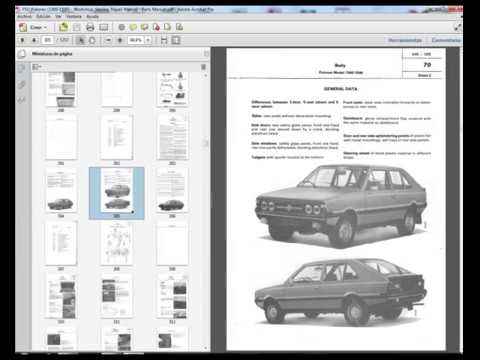Image resolution: width=480 pixels, height=360 pixels.
Task: Click the top car front-view image
Action: (x=341, y=207)
